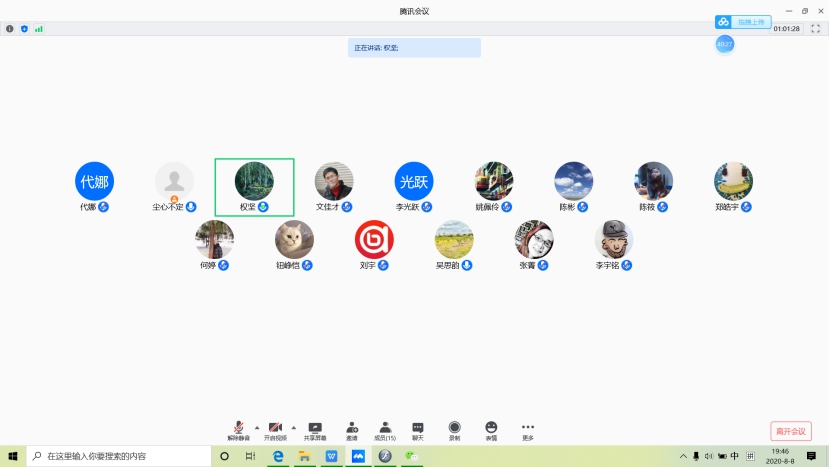The height and width of the screenshot is (467, 830).
Task: Click muted mic icon beside 刘宇
Action: click(383, 265)
